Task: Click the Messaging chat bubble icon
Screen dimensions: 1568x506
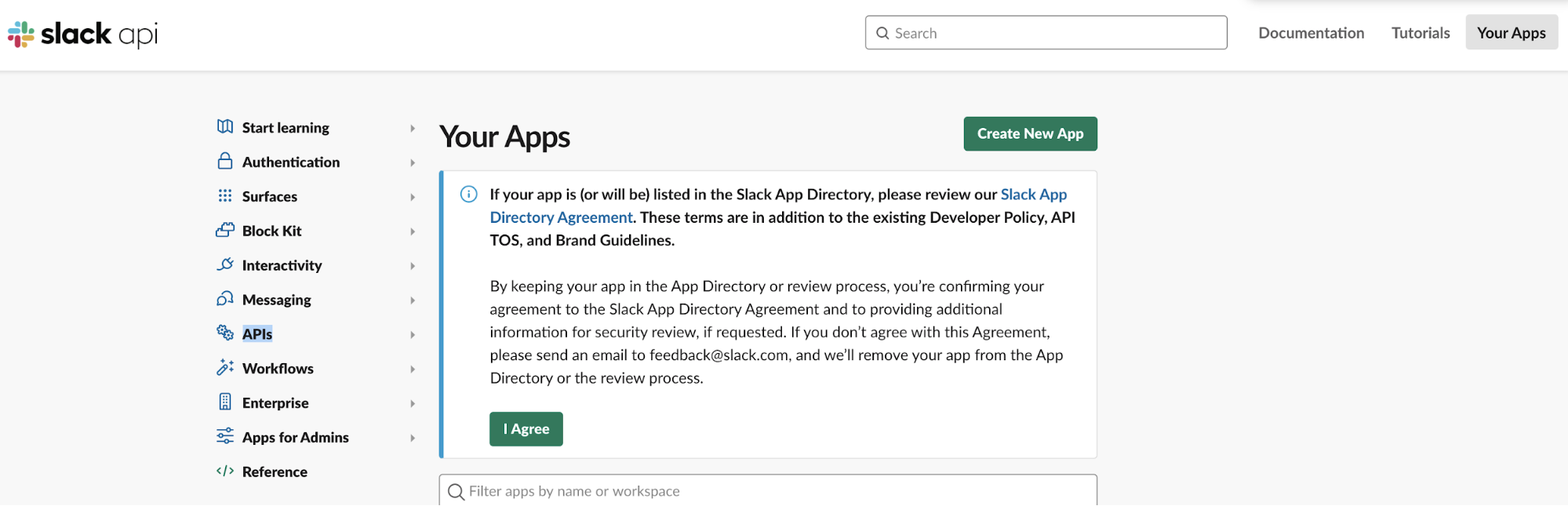Action: coord(225,299)
